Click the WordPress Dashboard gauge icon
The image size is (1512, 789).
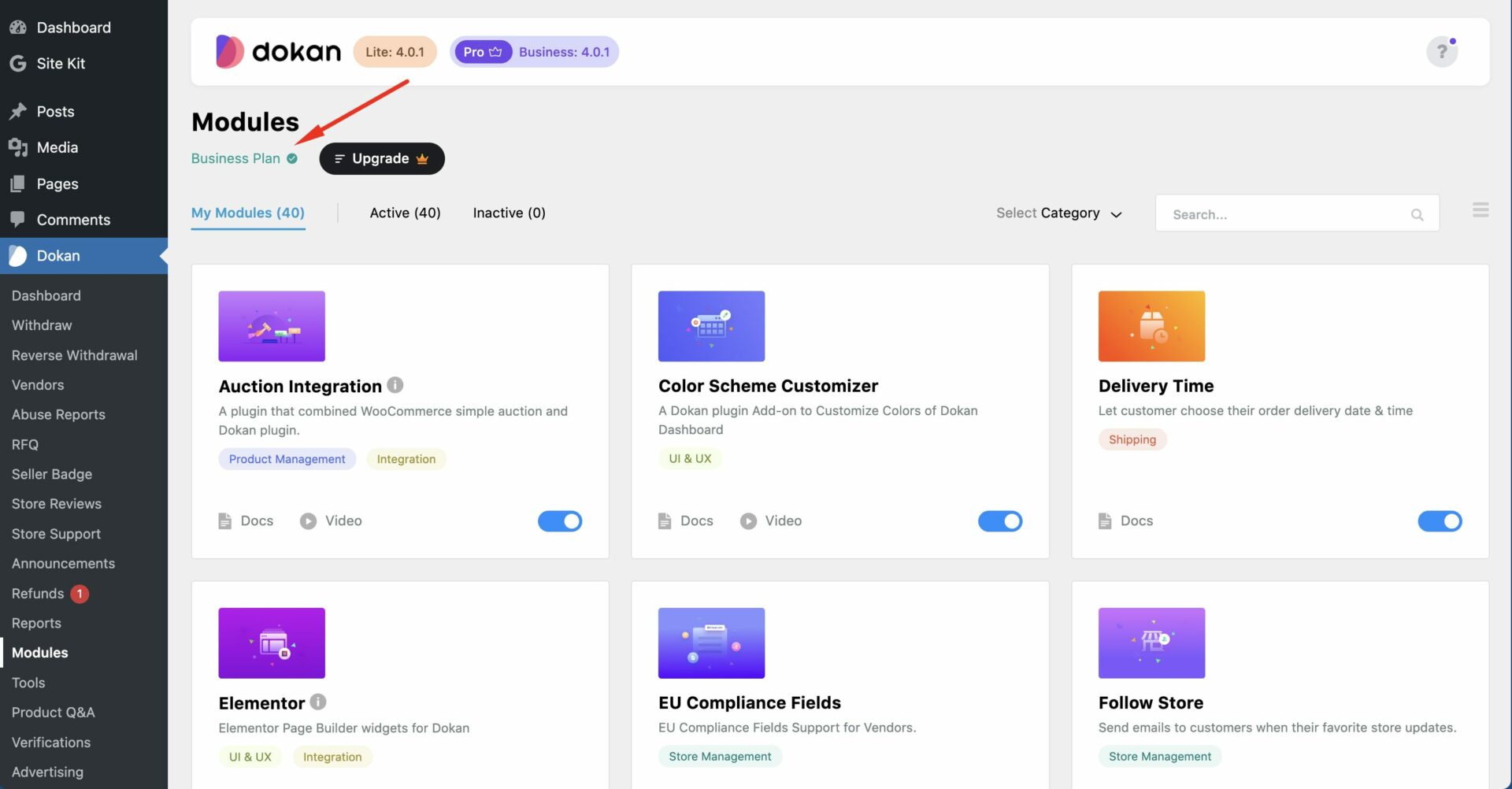[x=18, y=28]
